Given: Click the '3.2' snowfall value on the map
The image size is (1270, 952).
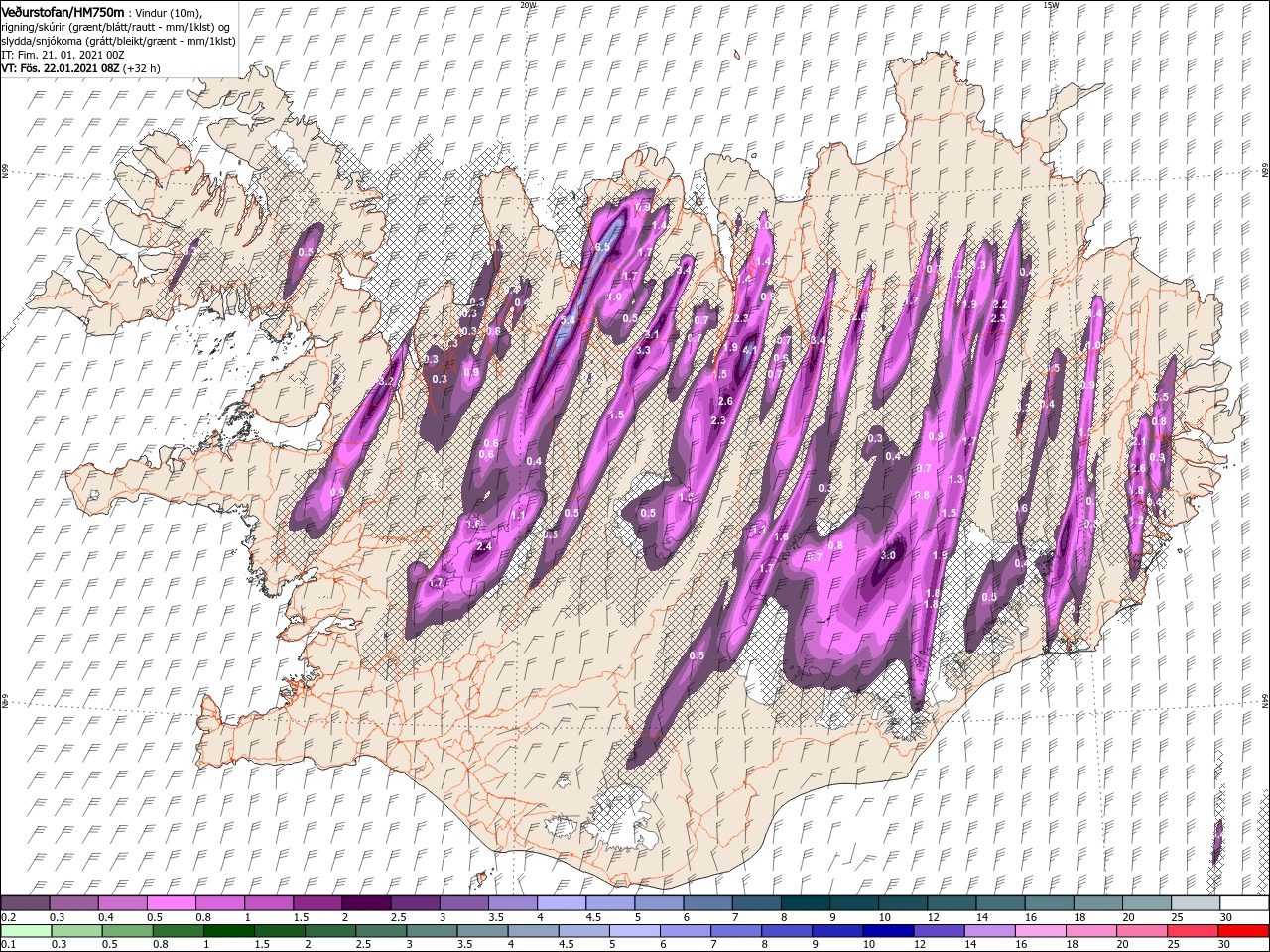Looking at the screenshot, I should click(388, 381).
